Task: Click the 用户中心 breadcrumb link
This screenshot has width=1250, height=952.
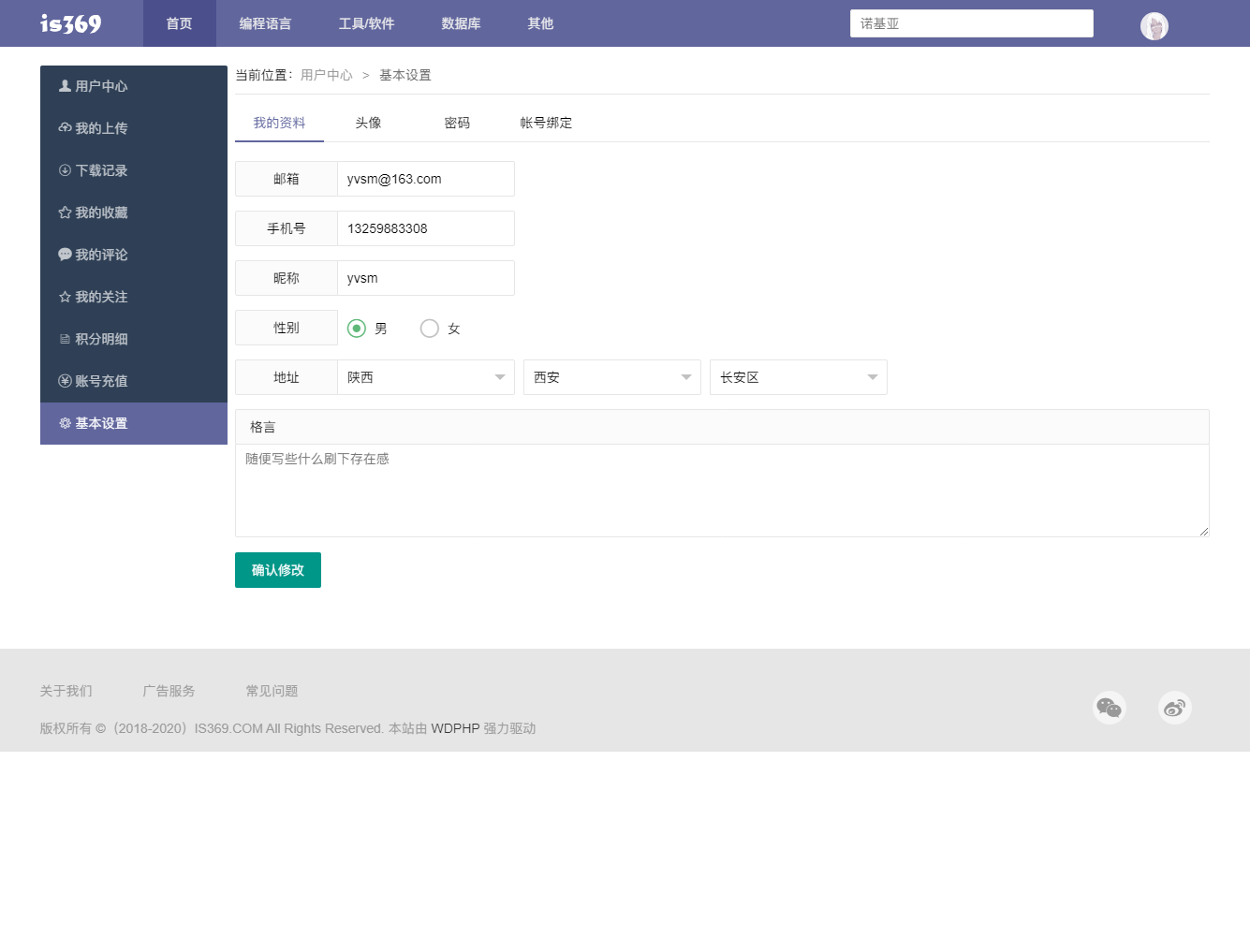Action: tap(327, 75)
